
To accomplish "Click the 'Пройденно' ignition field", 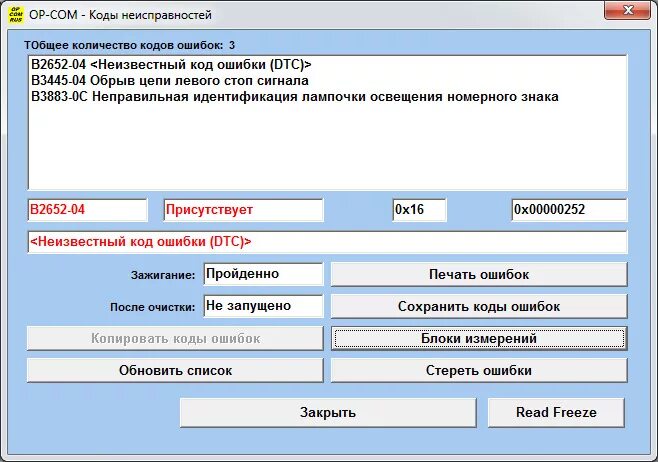I will pos(263,274).
